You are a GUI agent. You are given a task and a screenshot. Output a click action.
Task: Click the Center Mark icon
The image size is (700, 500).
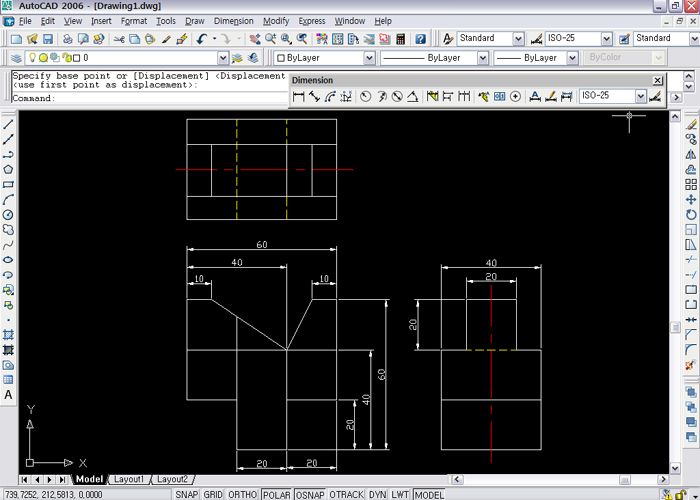515,96
